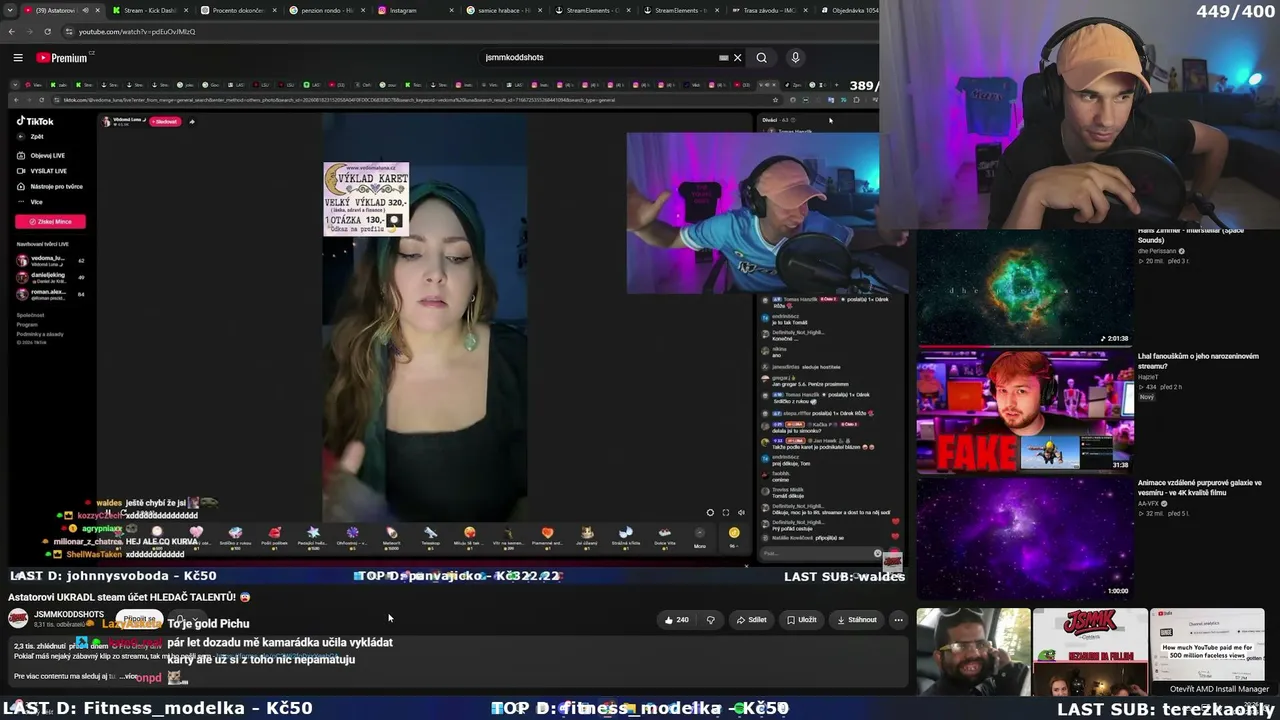Open the danieljeking recommended LIVE creator
This screenshot has height=720, width=1280.
coord(50,277)
